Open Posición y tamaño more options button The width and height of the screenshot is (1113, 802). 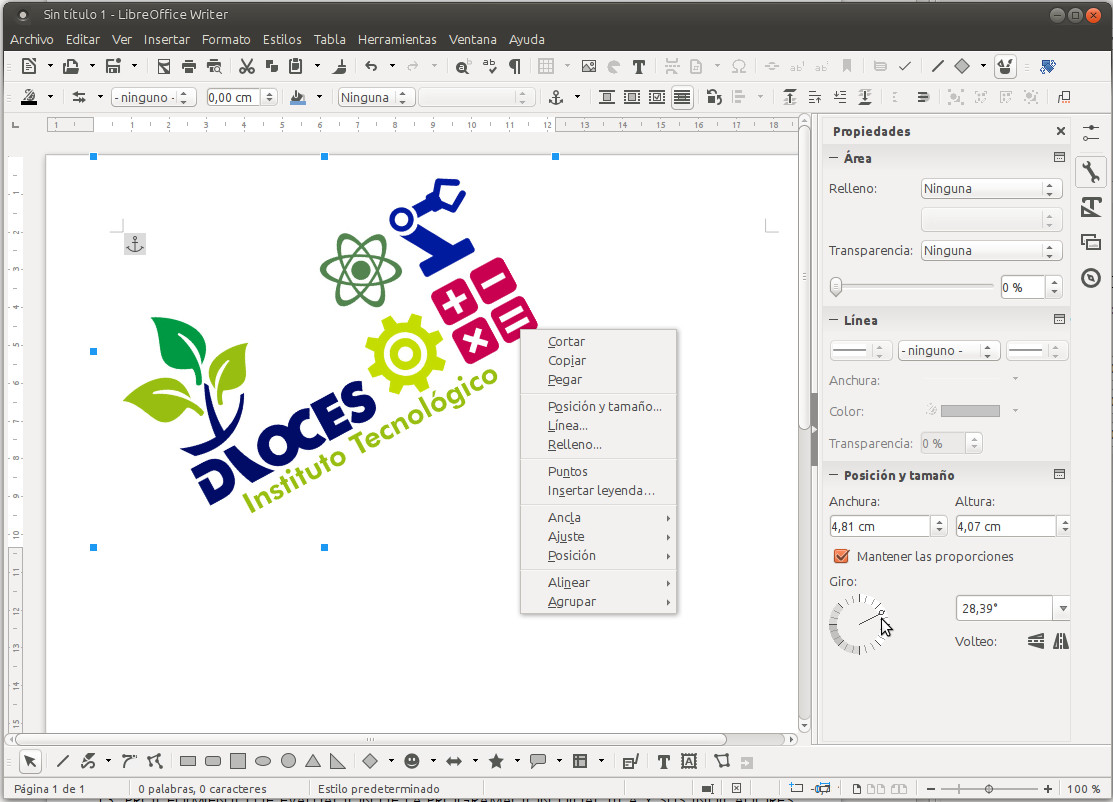coord(1059,474)
